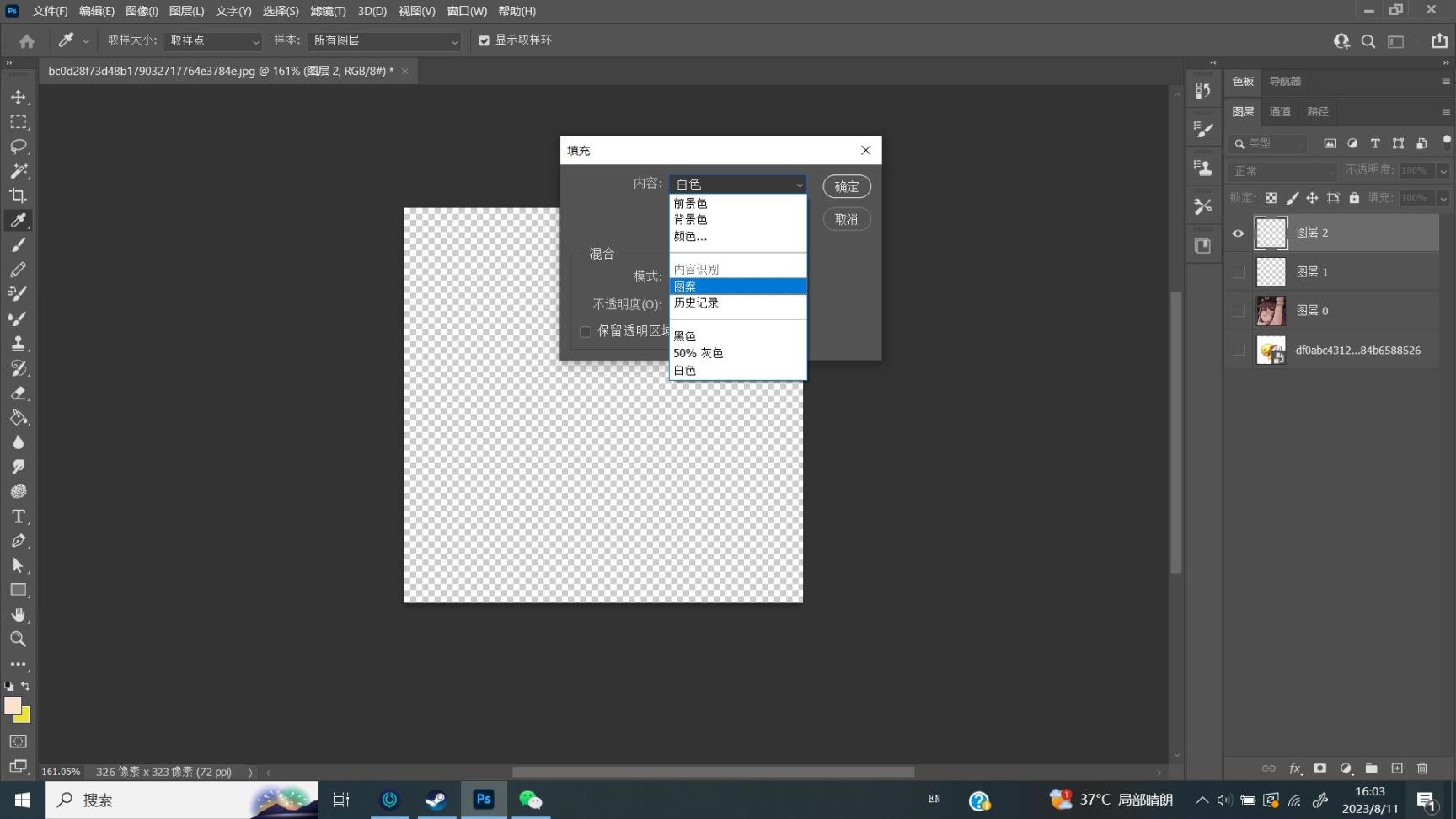
Task: Choose 前景色 from the contents list
Action: (738, 203)
